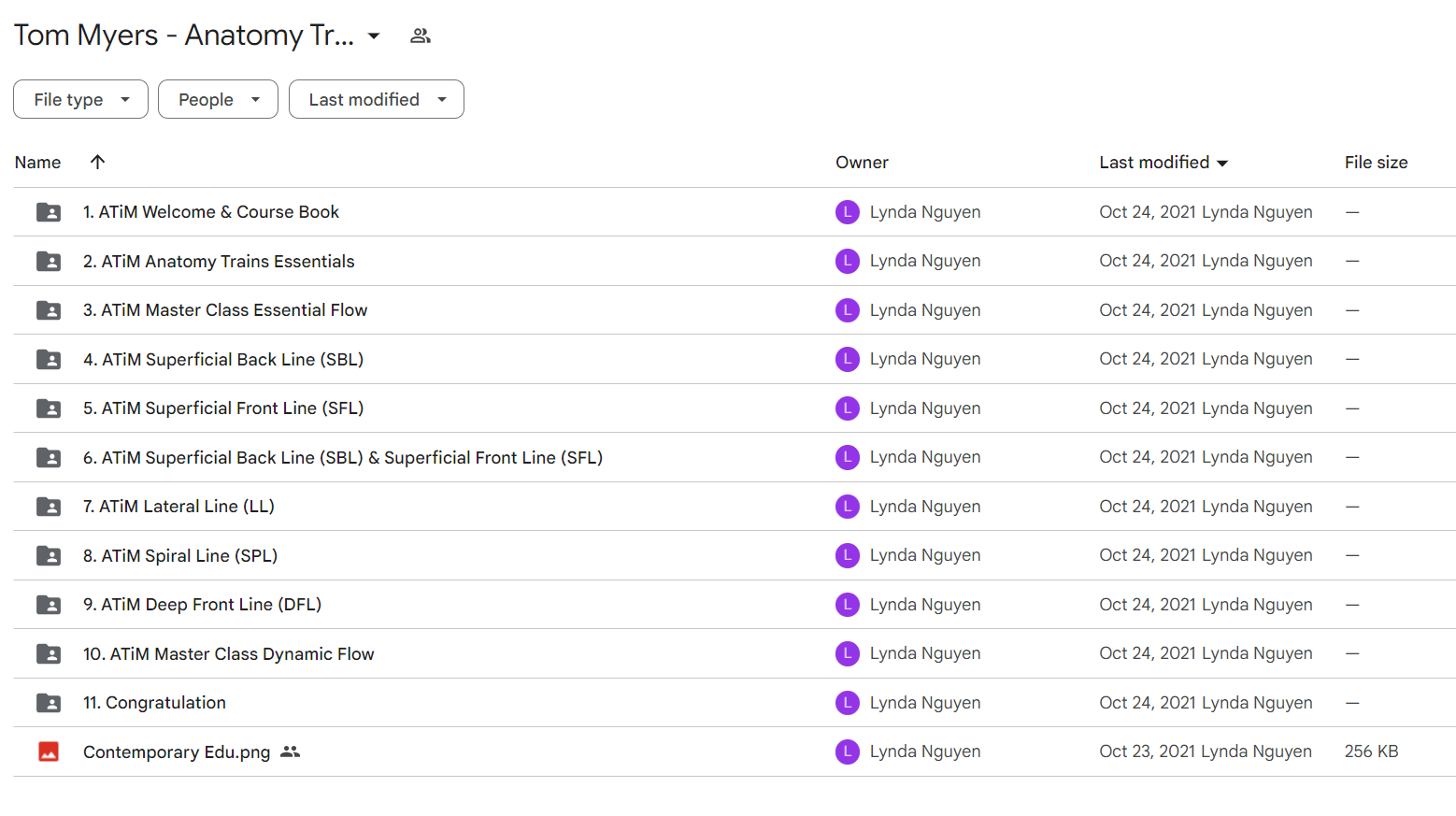The width and height of the screenshot is (1456, 816).
Task: Click the Owner column header
Action: [862, 162]
